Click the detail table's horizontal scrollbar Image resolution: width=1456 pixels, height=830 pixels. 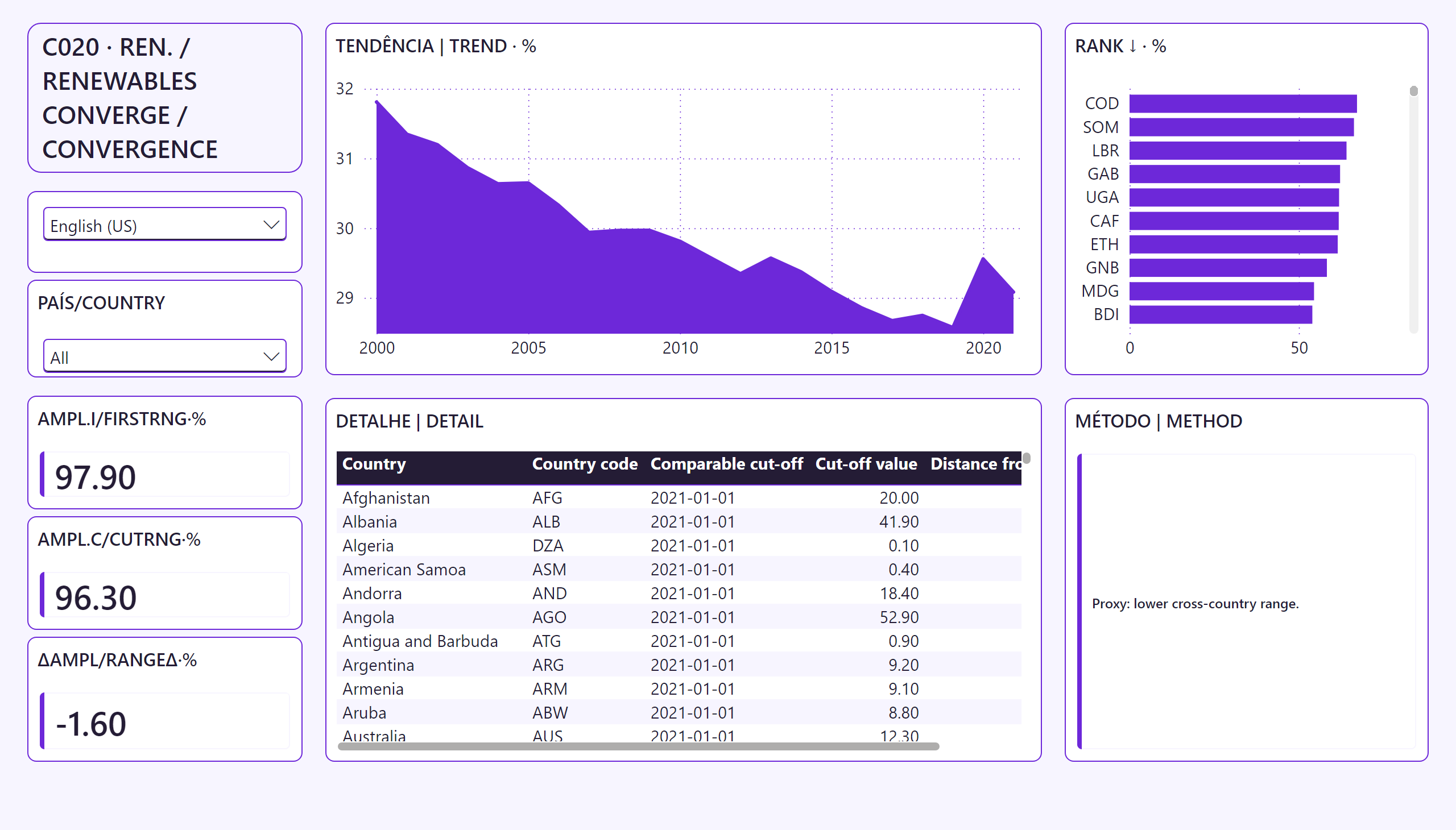638,746
